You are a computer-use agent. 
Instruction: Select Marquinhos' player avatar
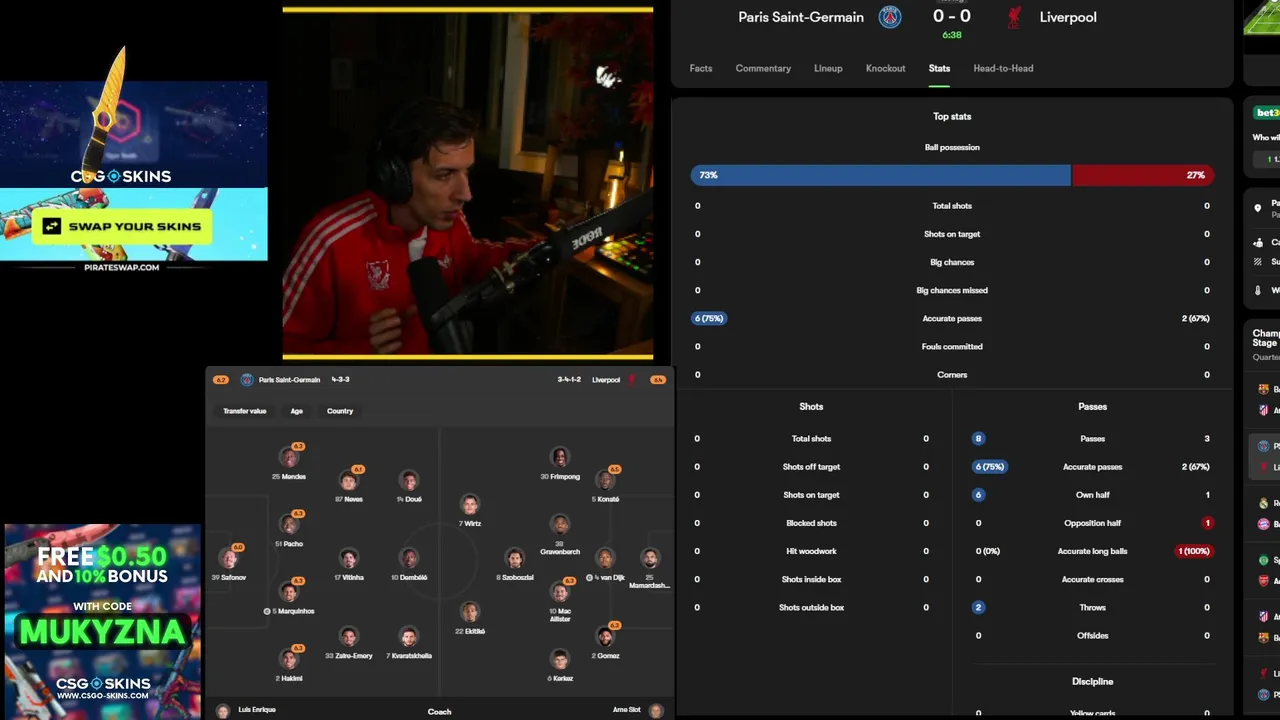coord(289,592)
